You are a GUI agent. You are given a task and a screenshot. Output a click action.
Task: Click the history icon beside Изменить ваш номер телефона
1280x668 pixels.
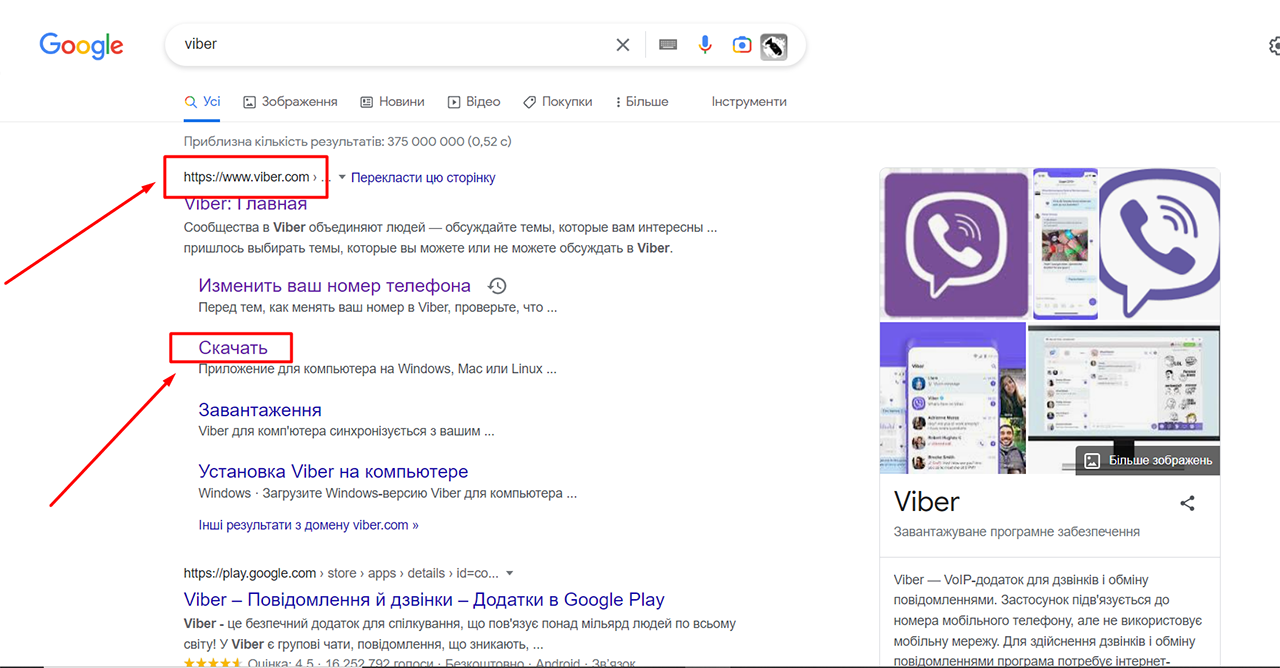[496, 286]
